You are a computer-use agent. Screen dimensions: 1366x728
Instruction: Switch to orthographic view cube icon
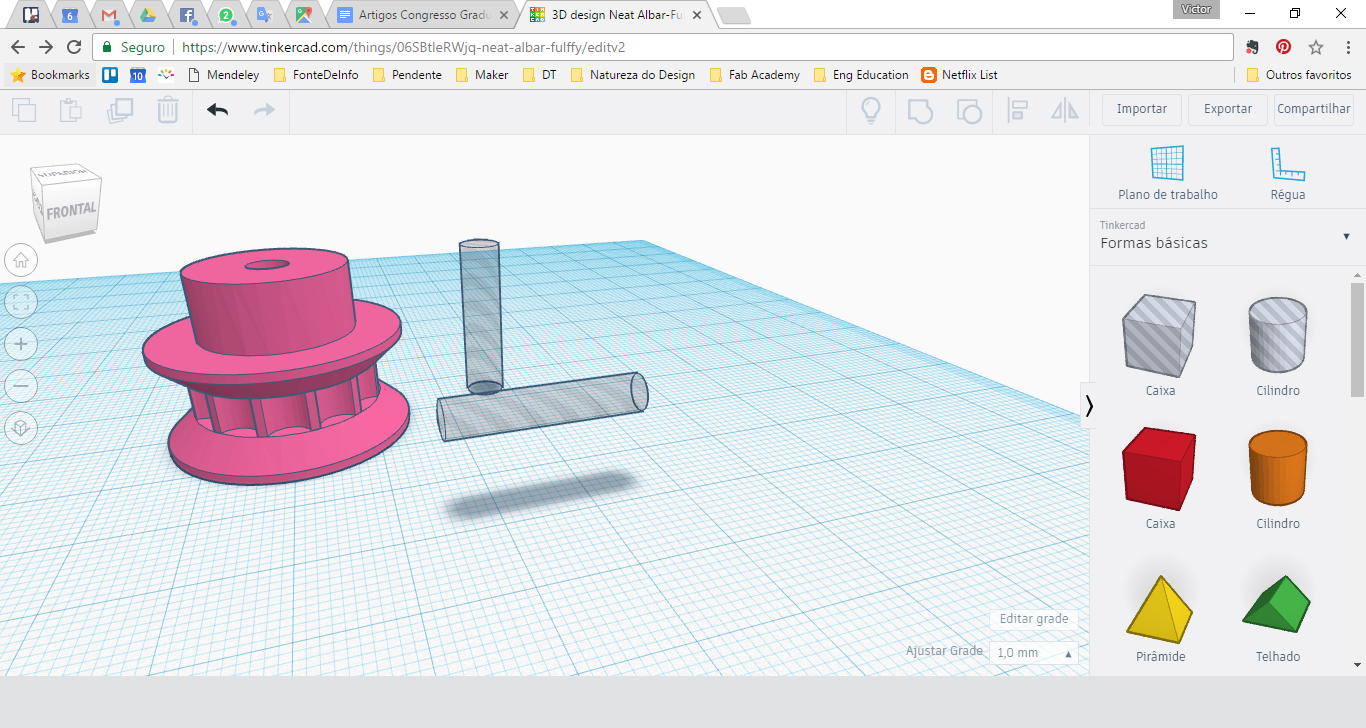pos(21,429)
